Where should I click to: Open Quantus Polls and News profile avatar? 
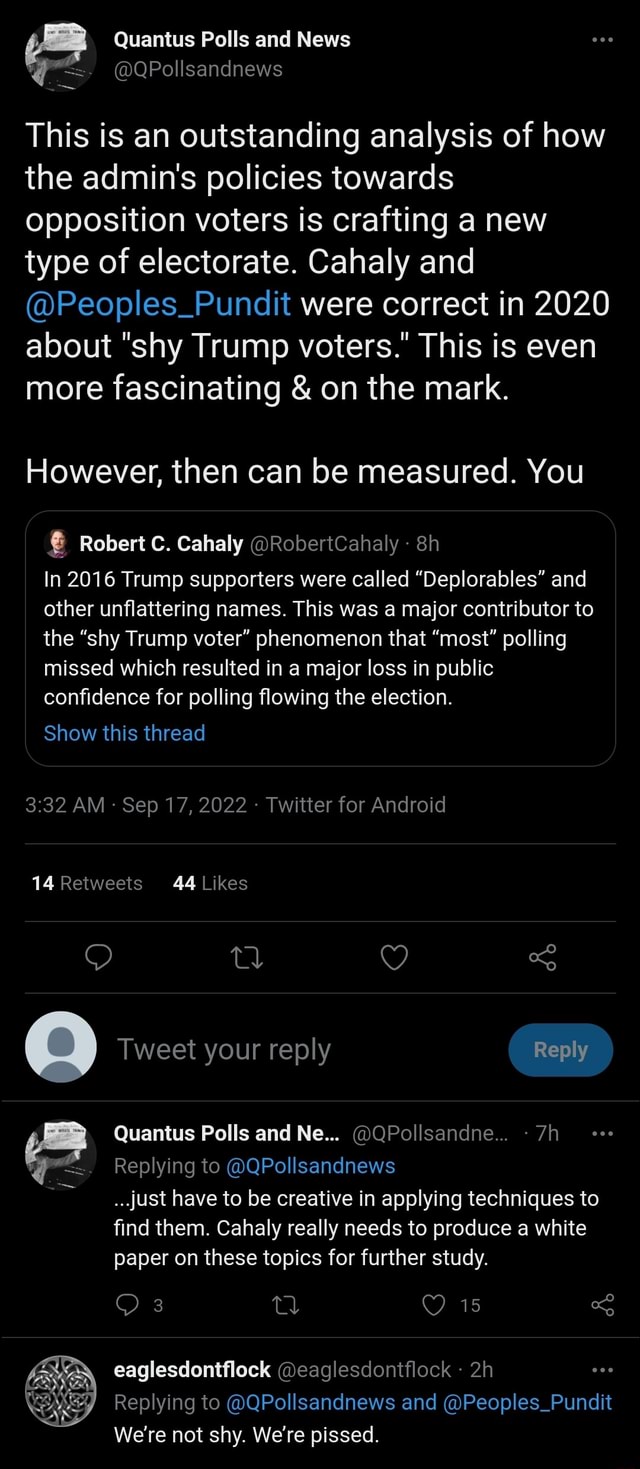tap(60, 54)
